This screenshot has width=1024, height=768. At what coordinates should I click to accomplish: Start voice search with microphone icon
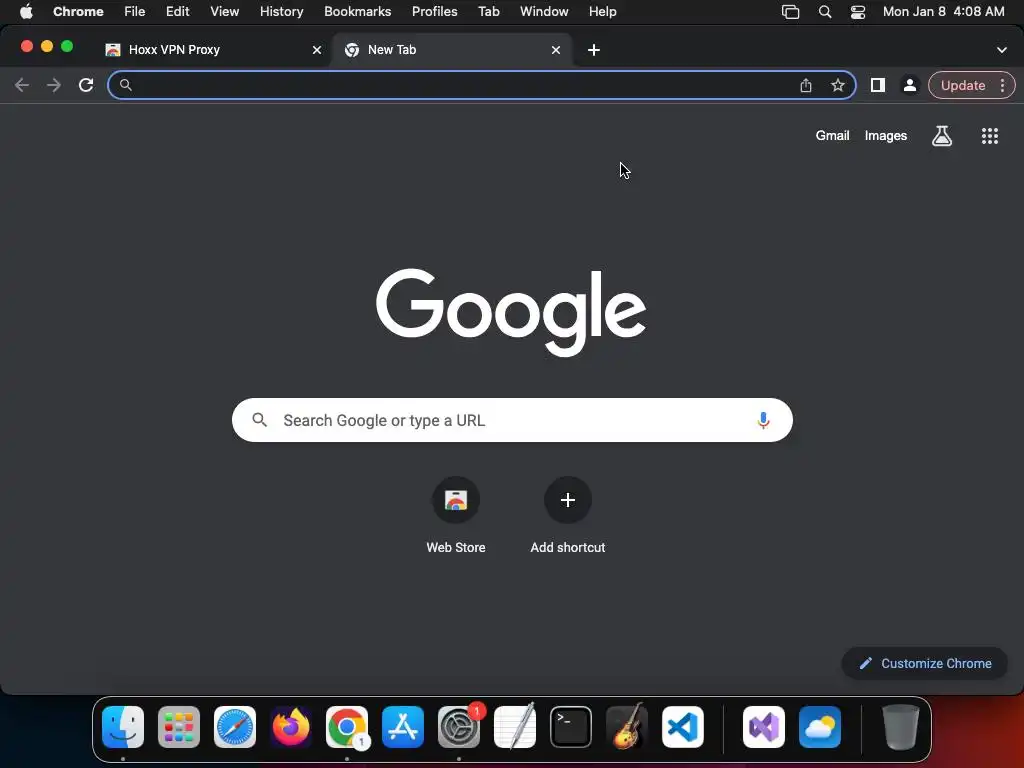(763, 420)
